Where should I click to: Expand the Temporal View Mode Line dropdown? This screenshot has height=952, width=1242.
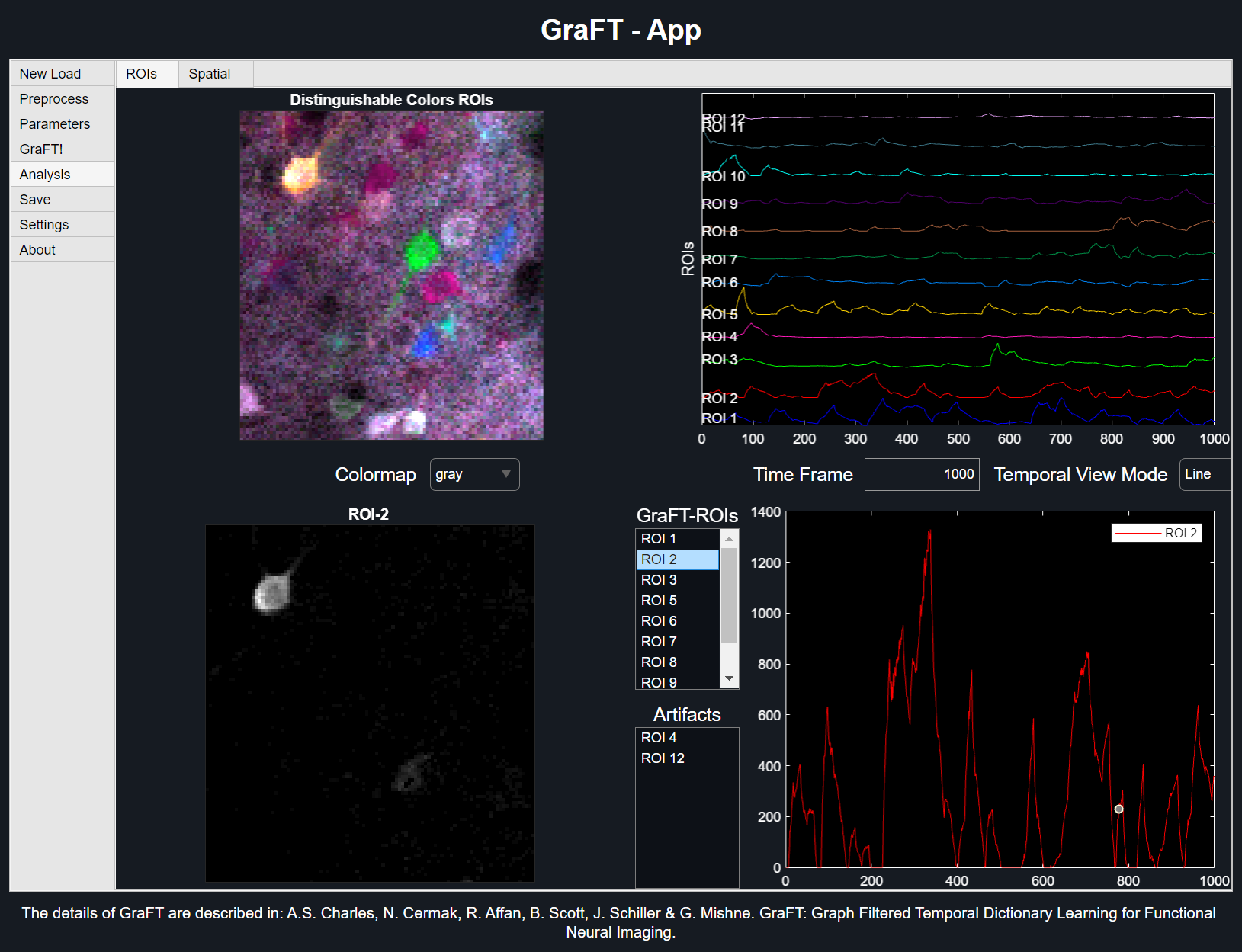(1205, 474)
